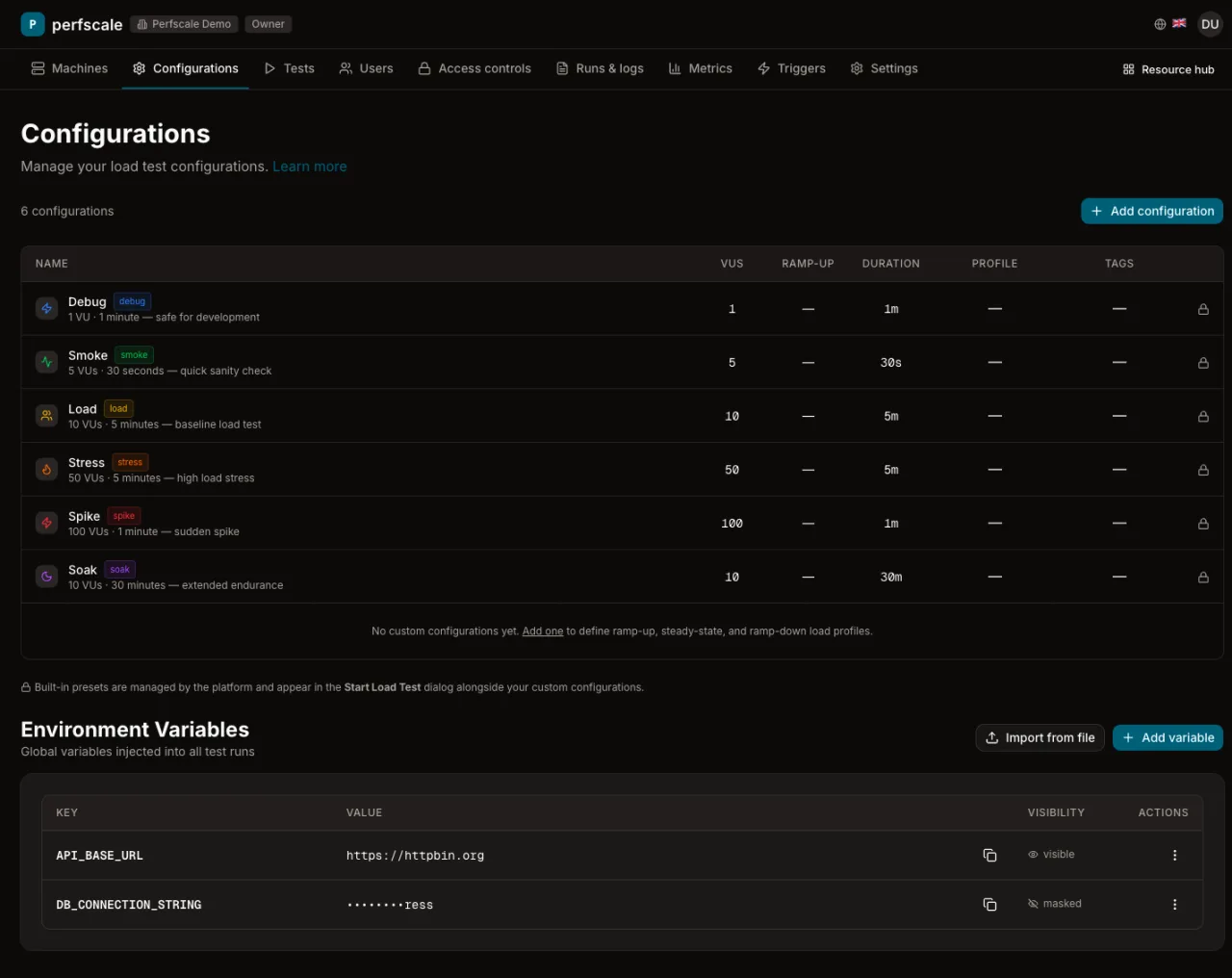The image size is (1232, 978).
Task: Click the 100 VUs value for Spike
Action: pyautogui.click(x=732, y=524)
